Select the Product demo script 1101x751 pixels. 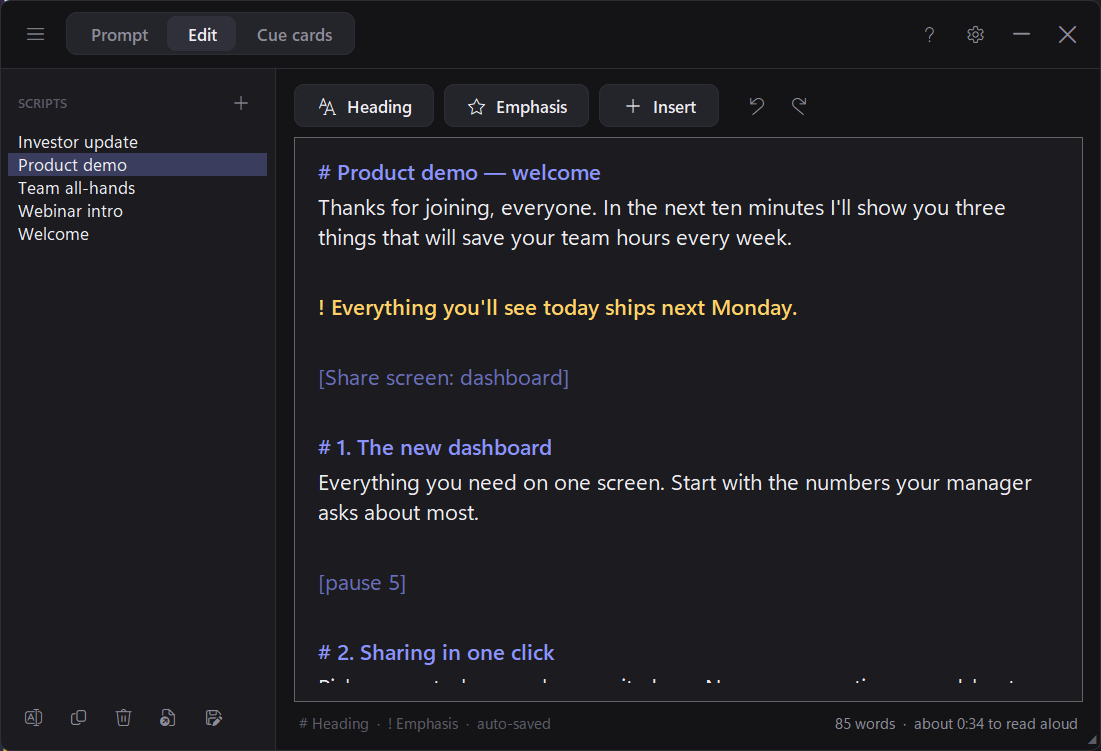coord(138,165)
